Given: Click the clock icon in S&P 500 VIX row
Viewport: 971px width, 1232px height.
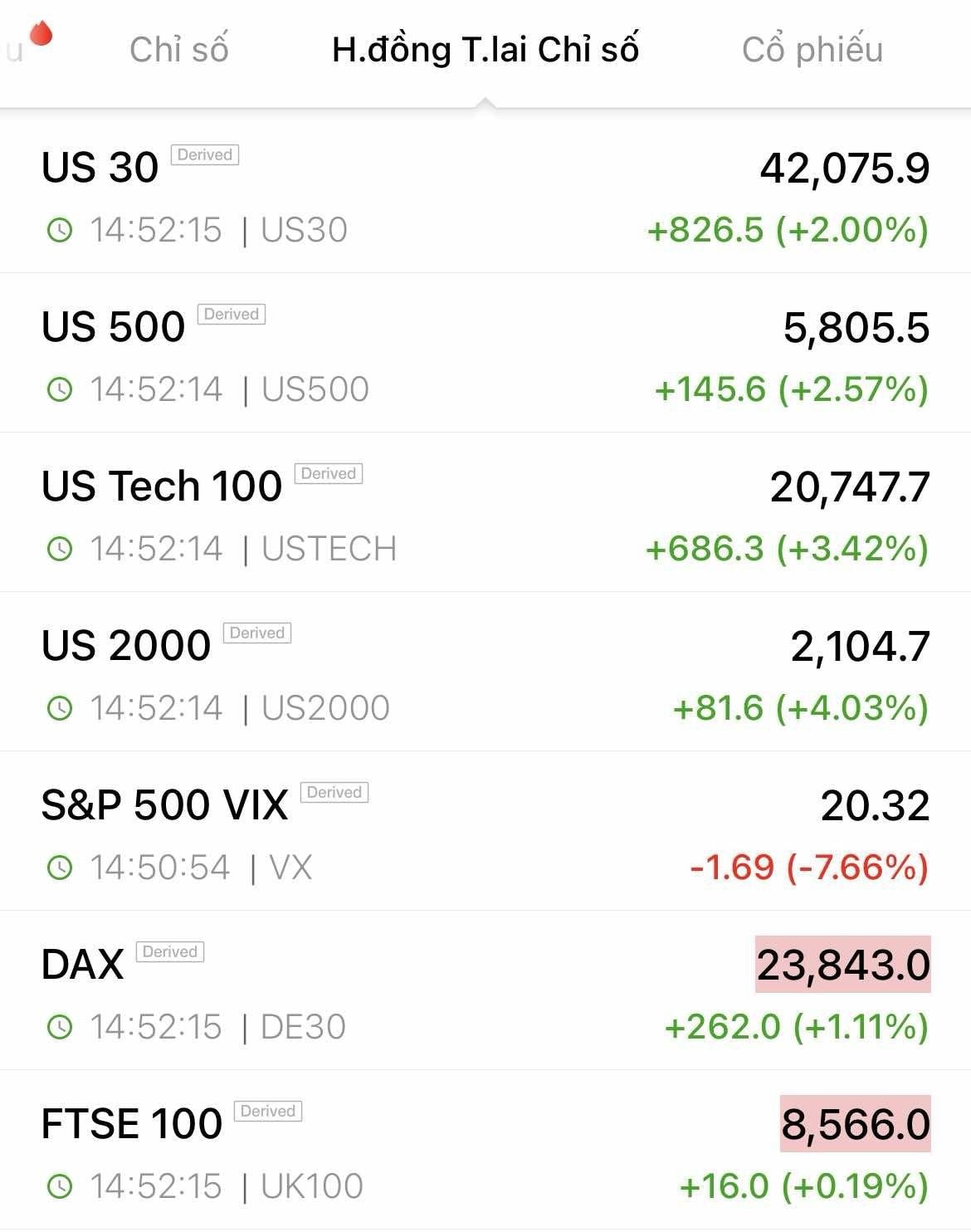Looking at the screenshot, I should (60, 868).
